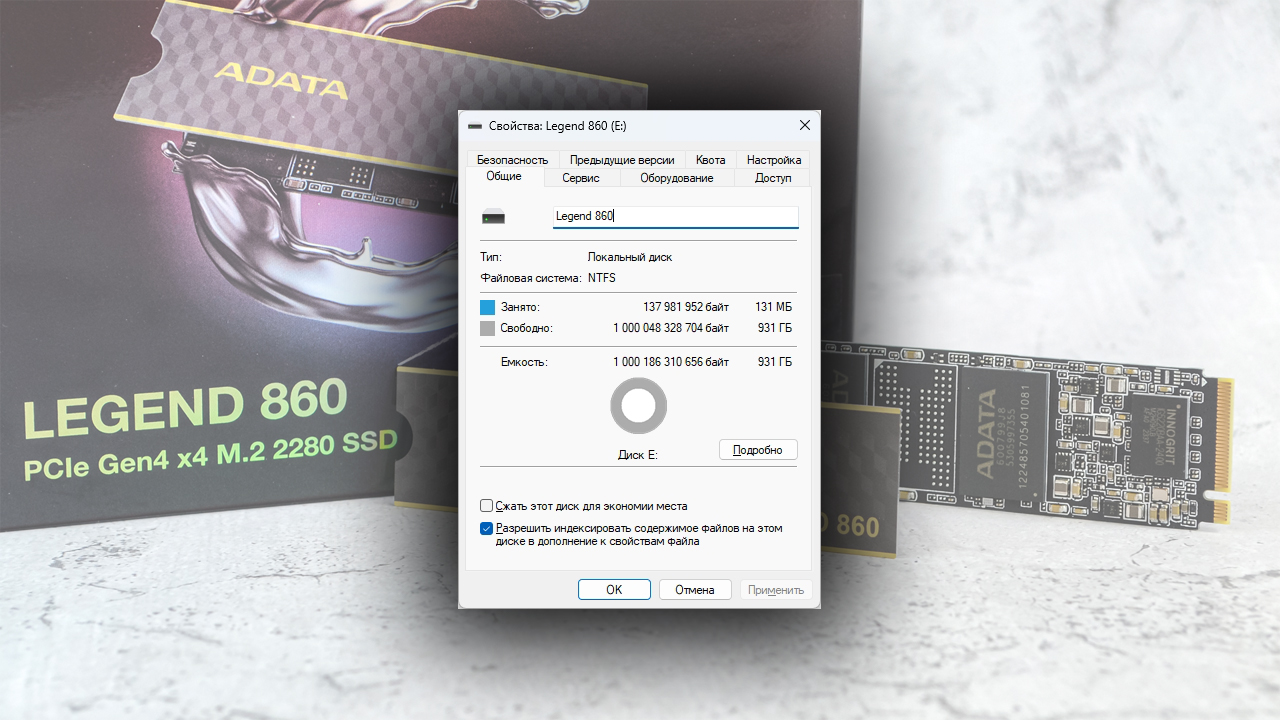Select the Общие tab
Image resolution: width=1280 pixels, height=720 pixels.
[x=504, y=177]
